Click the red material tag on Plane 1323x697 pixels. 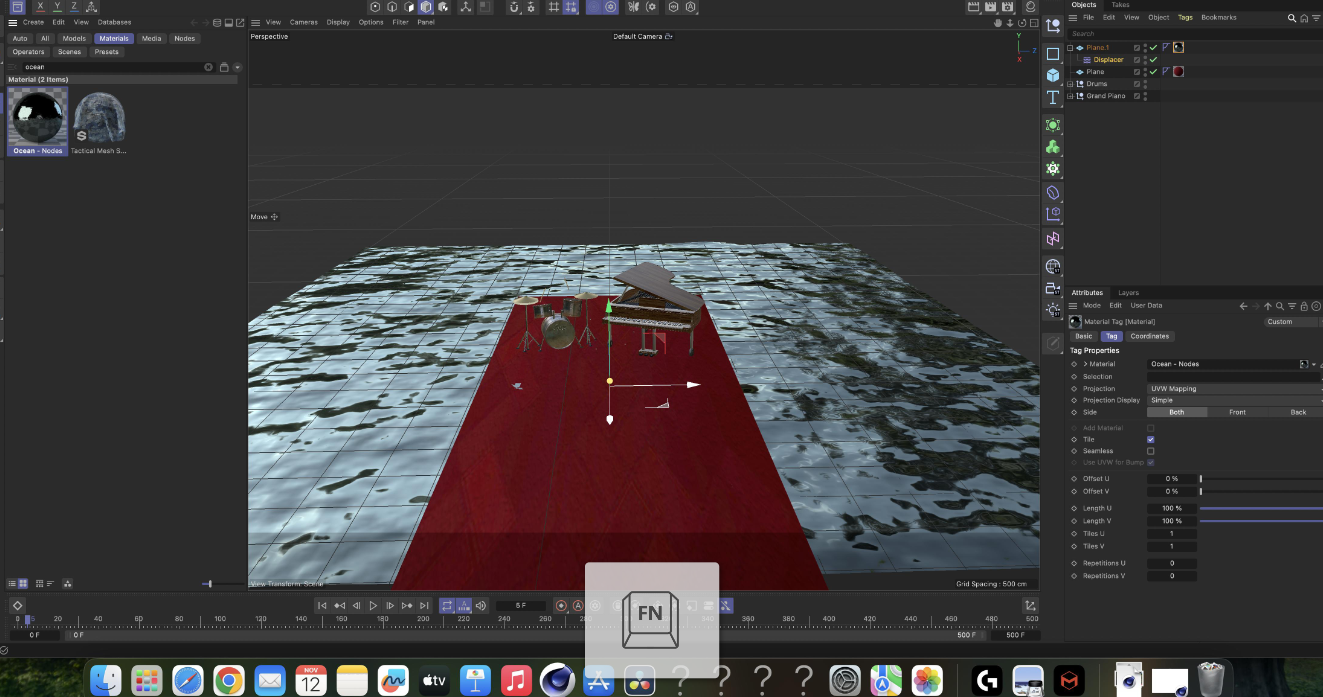pyautogui.click(x=1179, y=72)
